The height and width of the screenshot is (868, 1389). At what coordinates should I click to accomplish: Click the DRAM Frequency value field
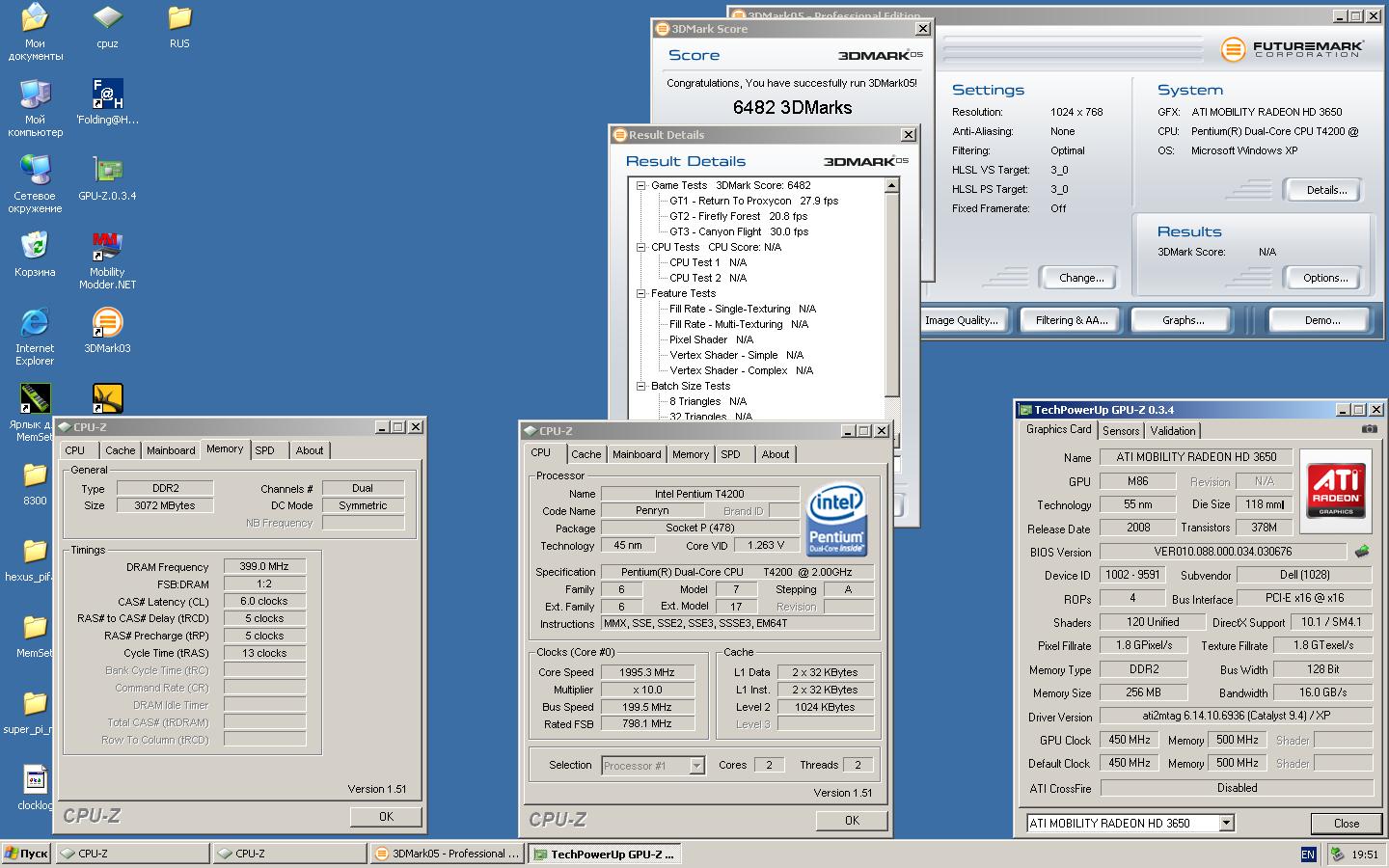264,567
